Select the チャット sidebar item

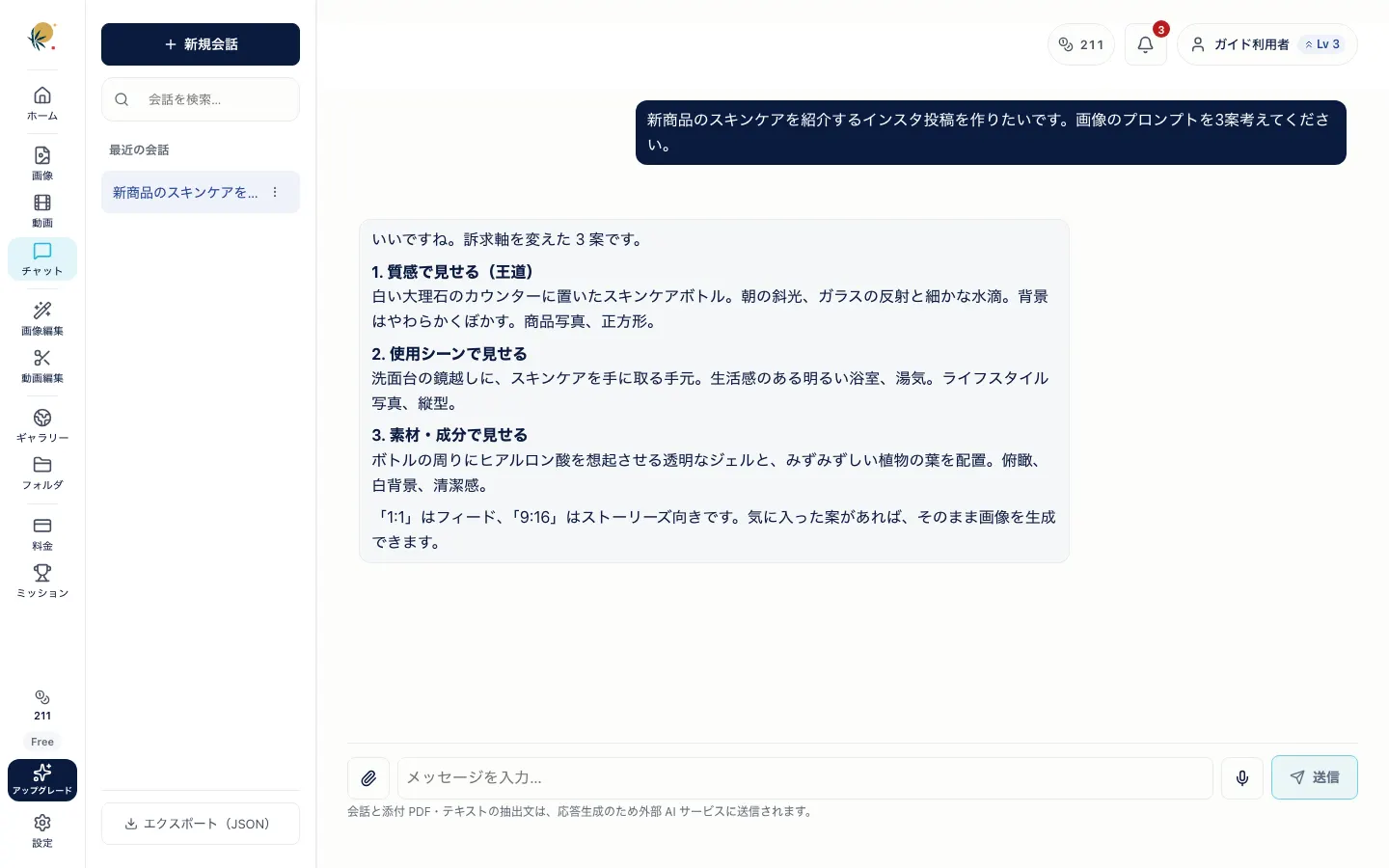click(42, 258)
